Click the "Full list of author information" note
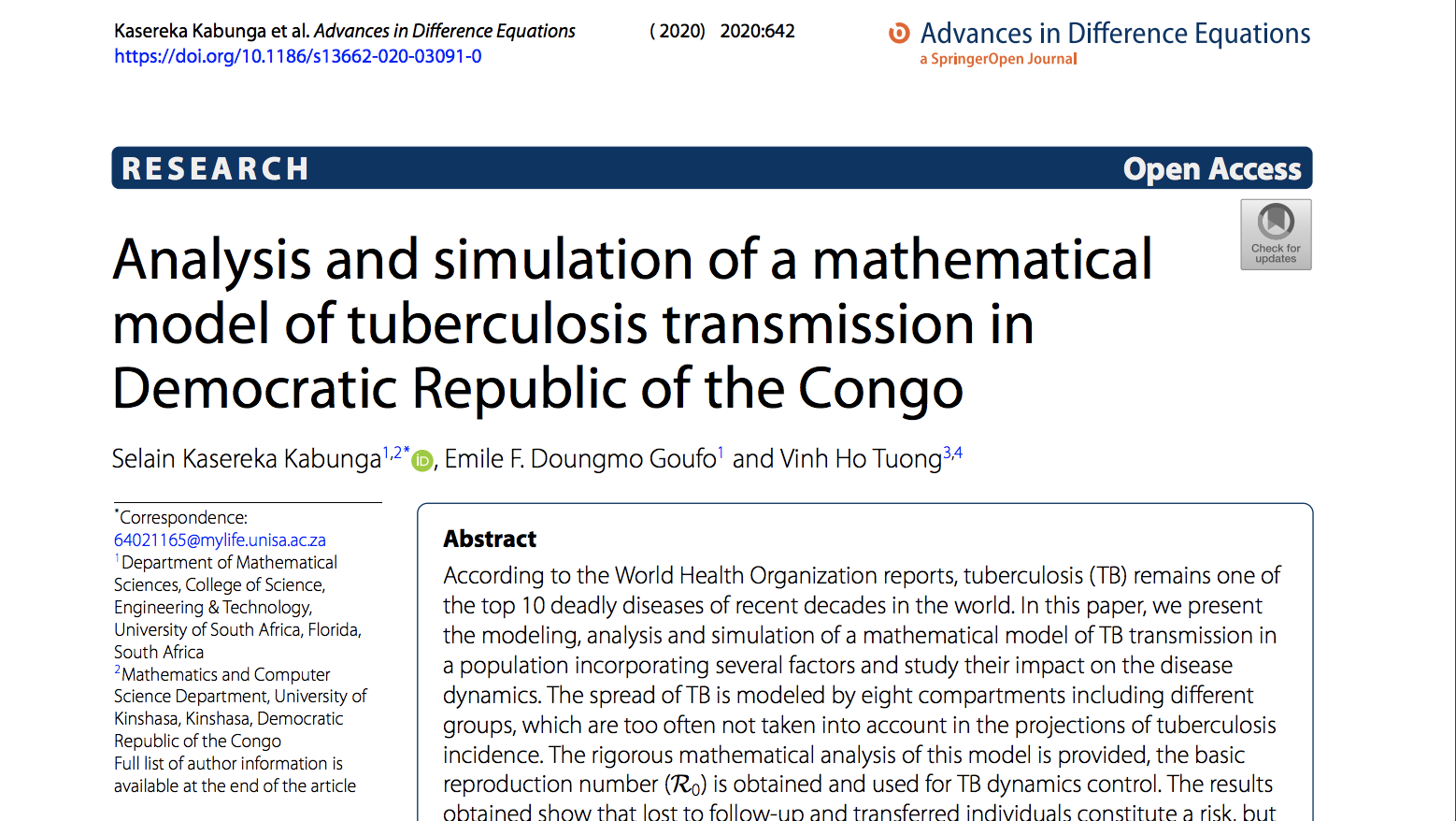 tap(235, 774)
